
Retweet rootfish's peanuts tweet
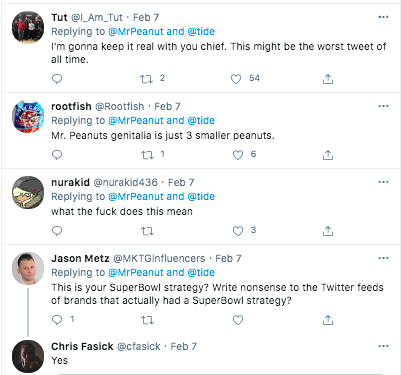[147, 155]
